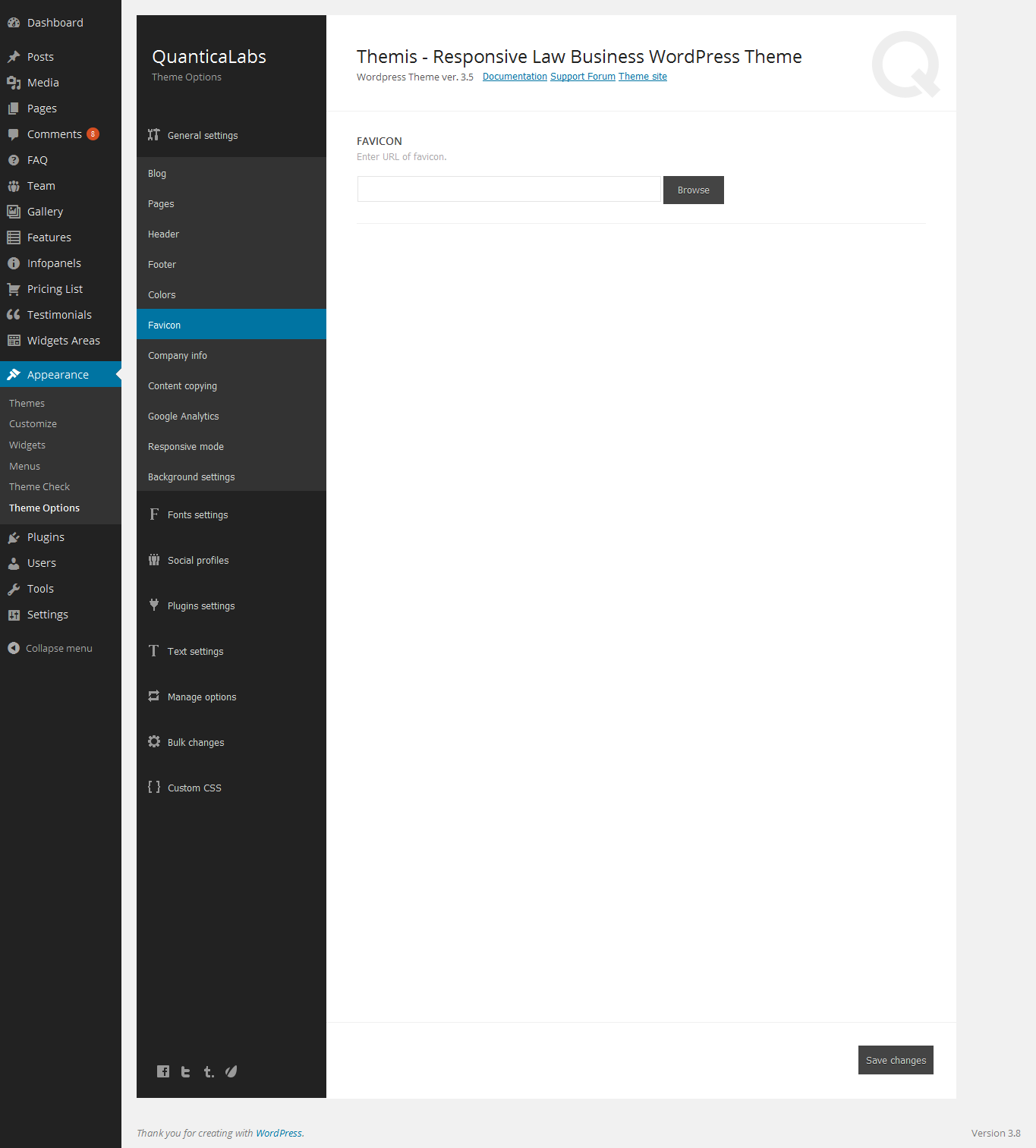
Task: Open the Background settings tab
Action: pos(231,476)
